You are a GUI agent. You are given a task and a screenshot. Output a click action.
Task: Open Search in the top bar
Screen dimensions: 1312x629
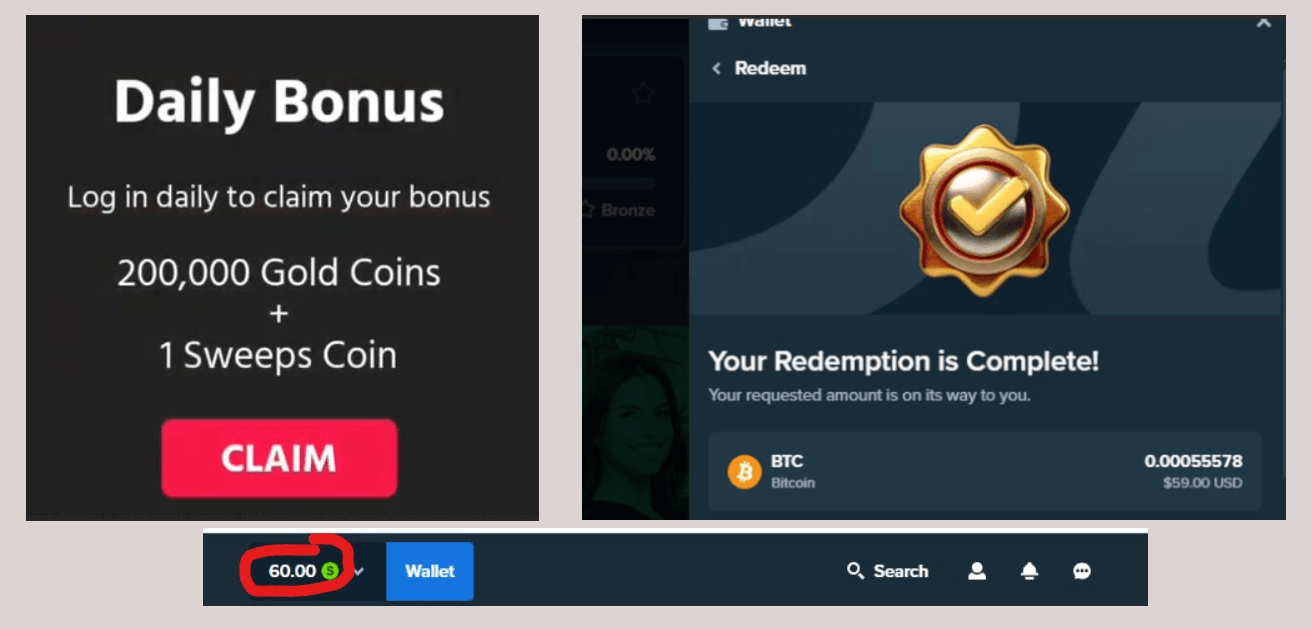(887, 571)
